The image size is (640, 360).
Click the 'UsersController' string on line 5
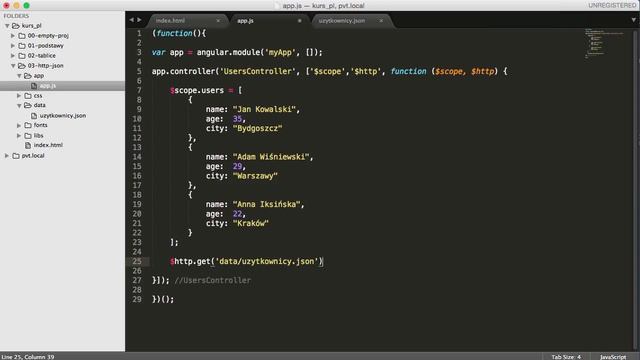pyautogui.click(x=258, y=71)
